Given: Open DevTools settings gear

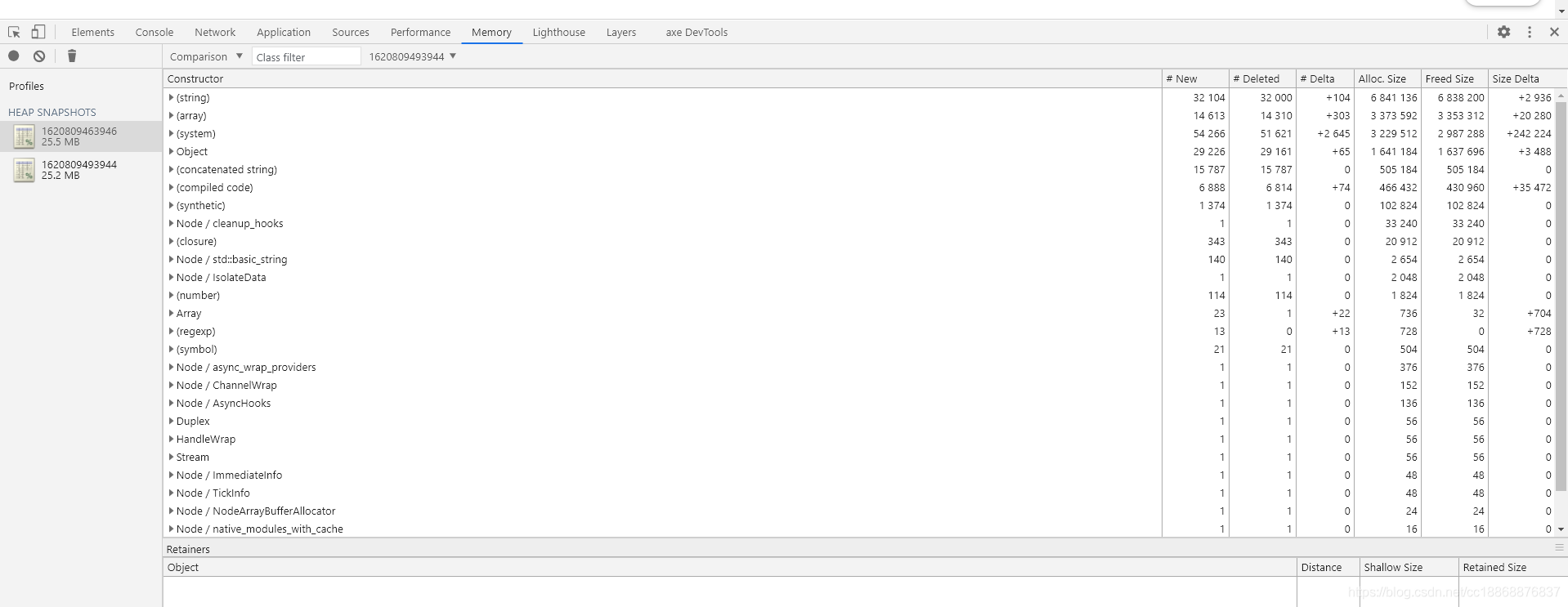Looking at the screenshot, I should (1503, 32).
